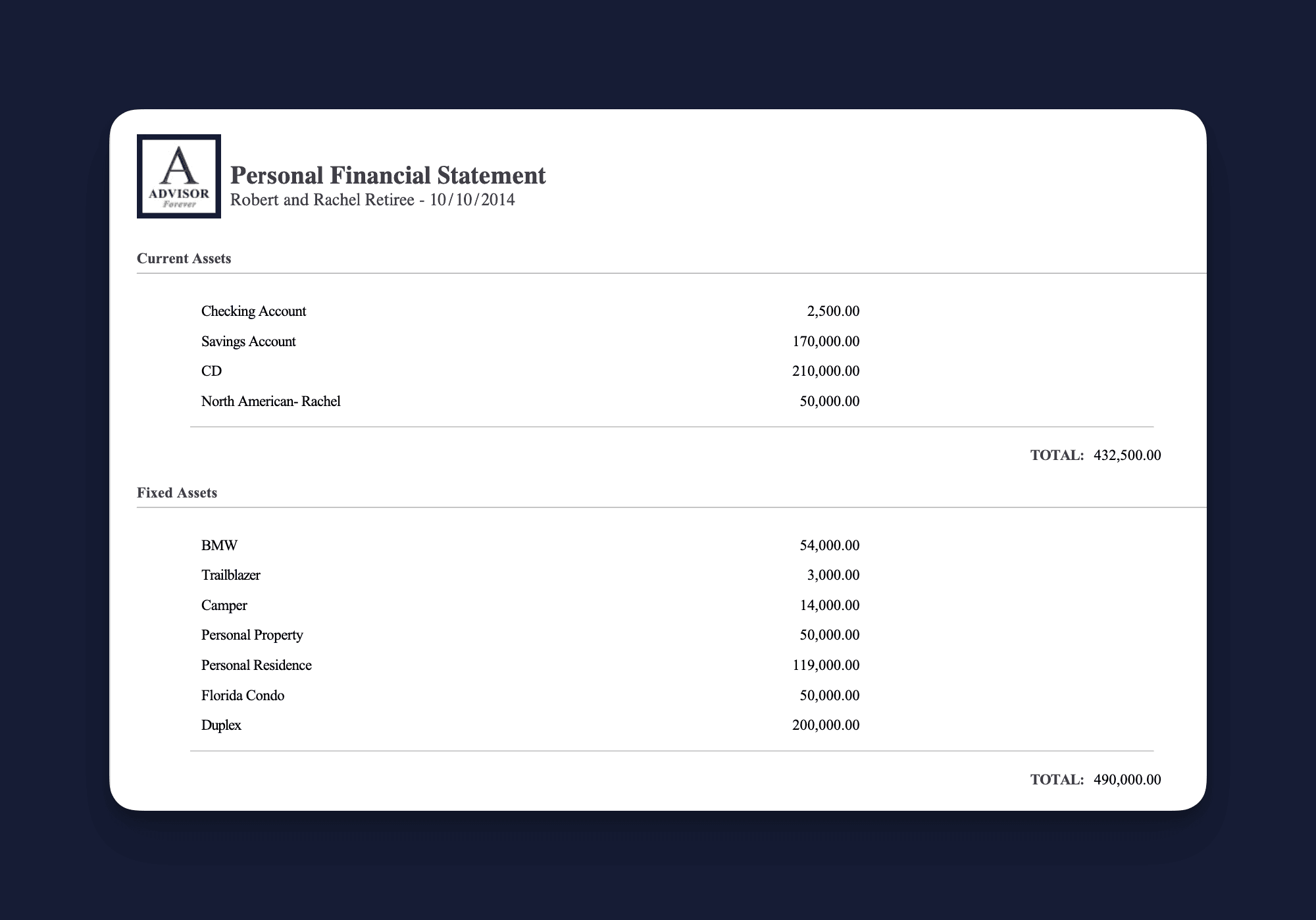Select the CD line item
The width and height of the screenshot is (1316, 920).
pos(211,371)
